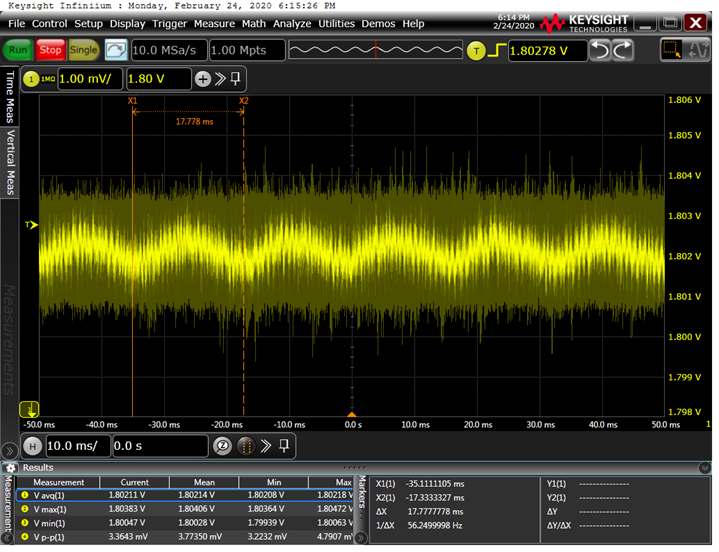The width and height of the screenshot is (719, 552).
Task: Select the V avg(1) measurement row
Action: pyautogui.click(x=185, y=496)
